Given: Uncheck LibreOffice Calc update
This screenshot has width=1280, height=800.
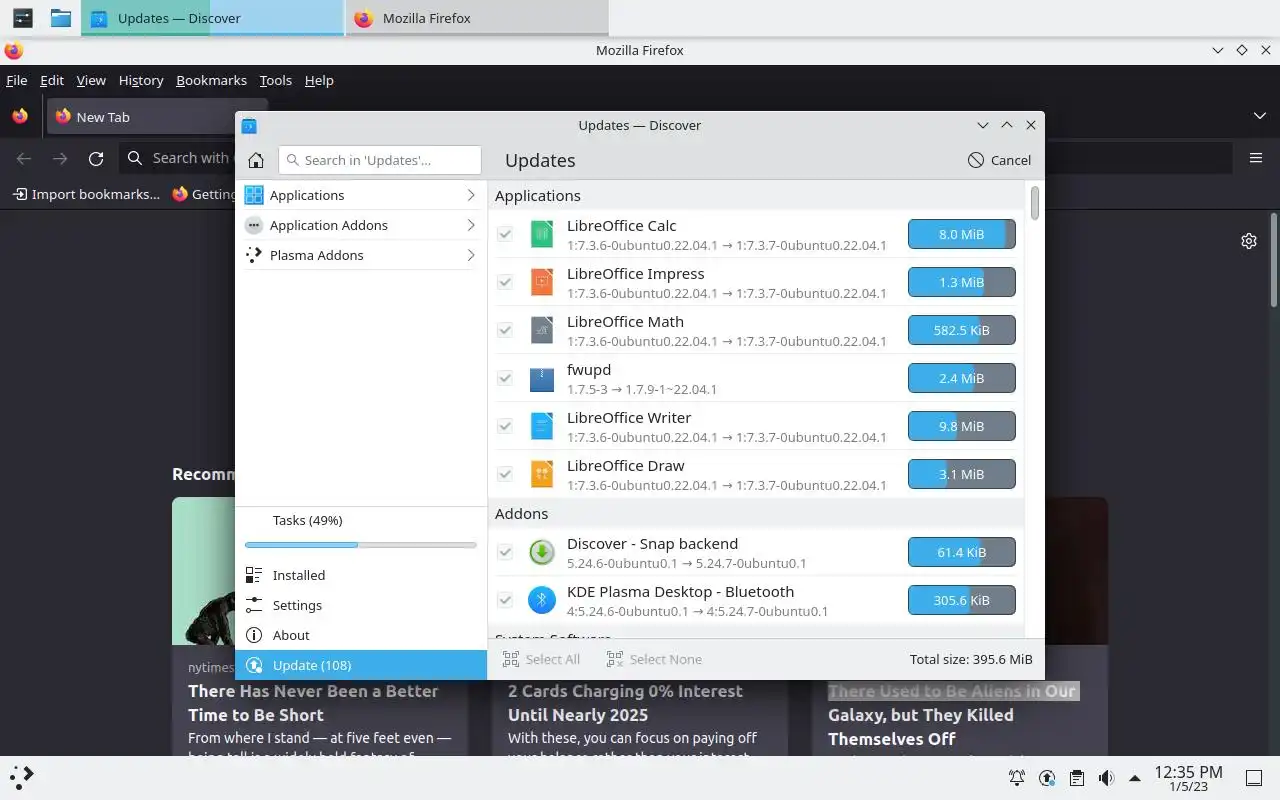Looking at the screenshot, I should click(x=505, y=234).
